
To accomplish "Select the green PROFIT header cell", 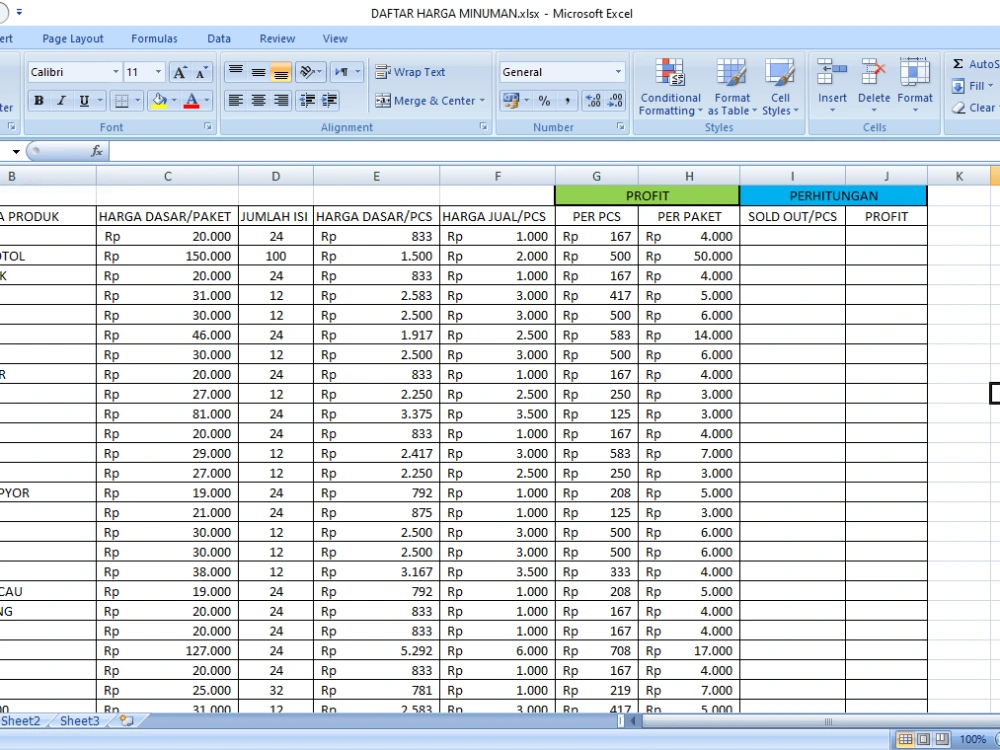I will pos(647,196).
